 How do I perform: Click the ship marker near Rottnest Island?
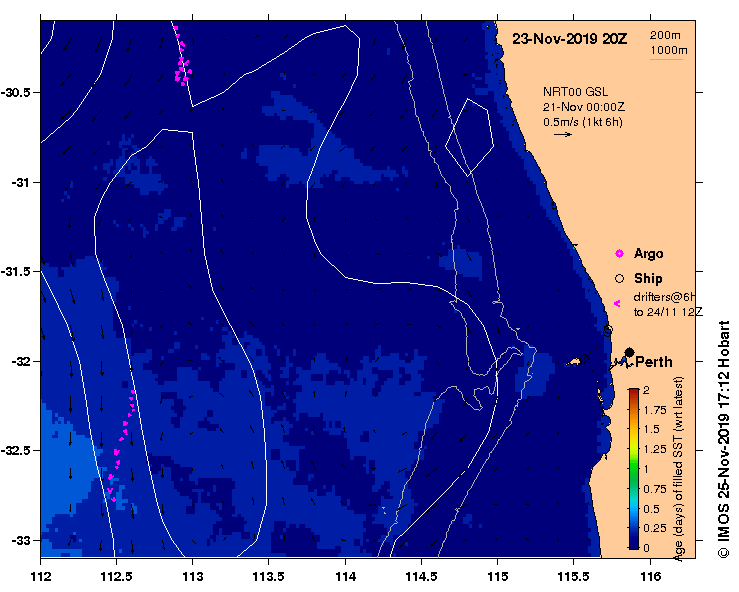pyautogui.click(x=584, y=359)
